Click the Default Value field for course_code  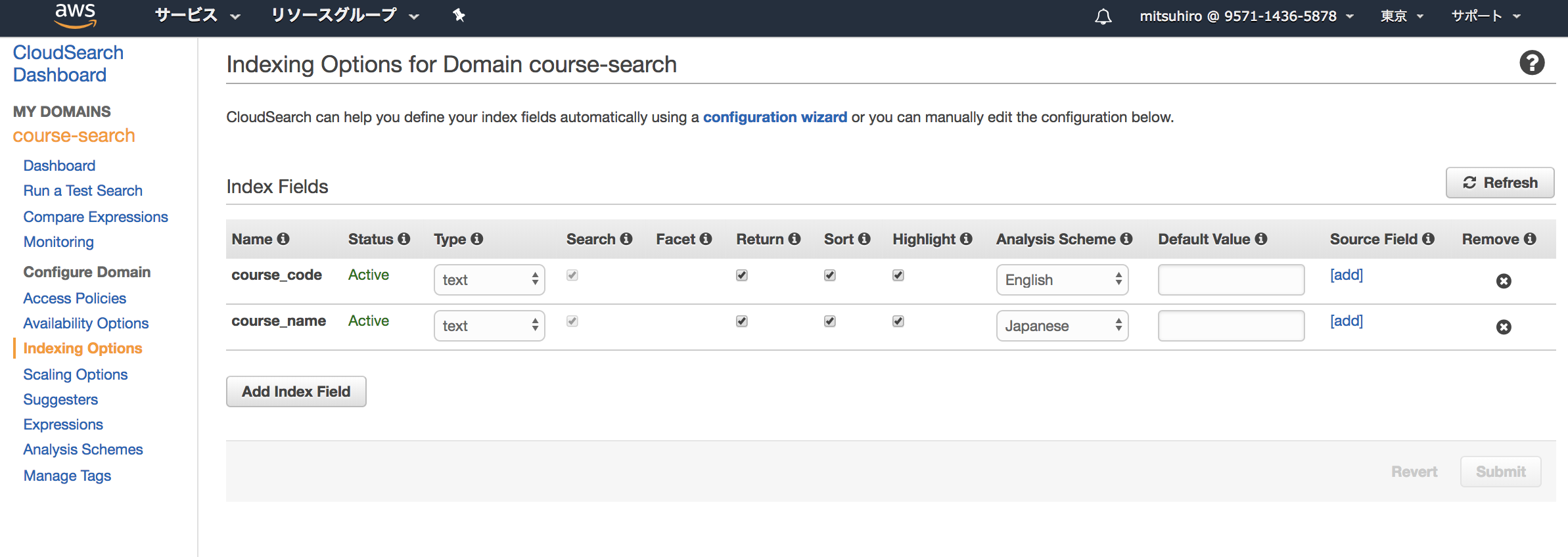[1232, 280]
